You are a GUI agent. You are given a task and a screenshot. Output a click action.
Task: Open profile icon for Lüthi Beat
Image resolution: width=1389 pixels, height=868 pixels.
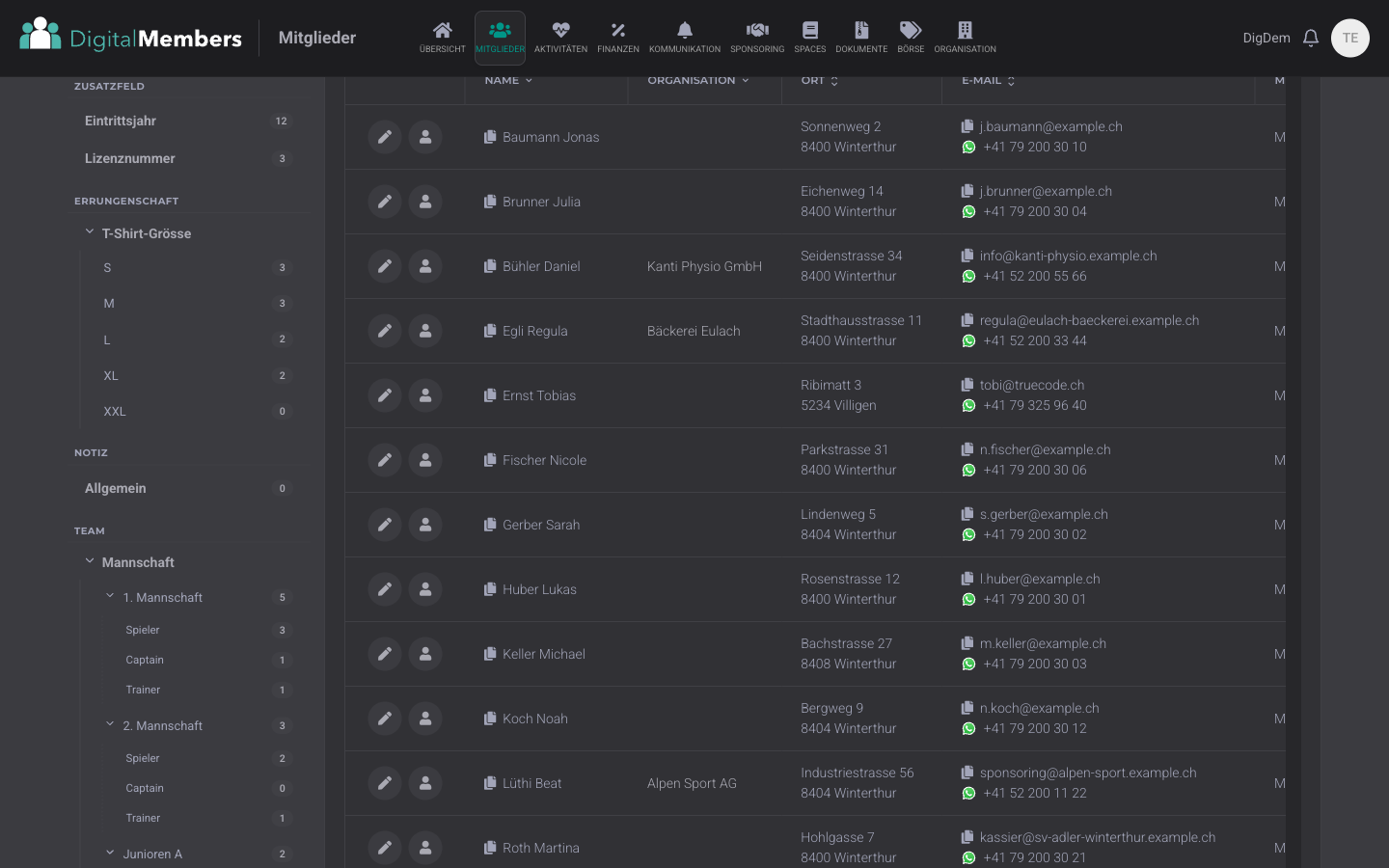tap(425, 783)
